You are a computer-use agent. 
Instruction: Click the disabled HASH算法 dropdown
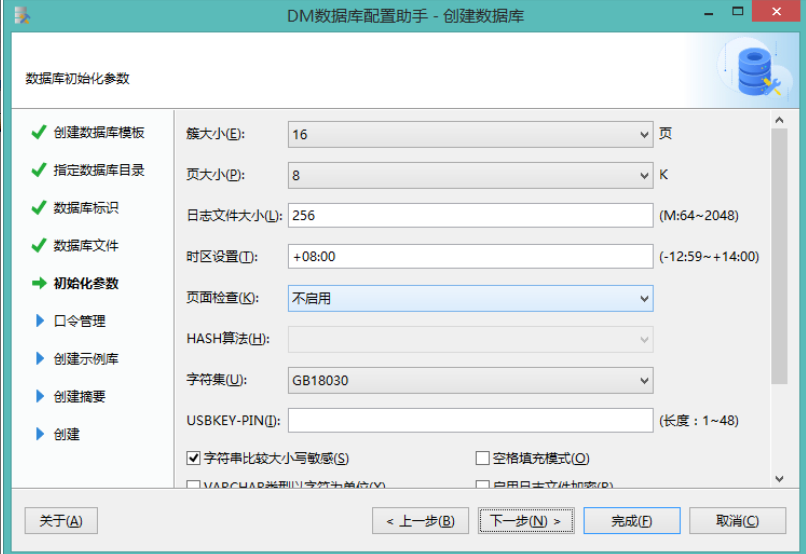tap(470, 339)
